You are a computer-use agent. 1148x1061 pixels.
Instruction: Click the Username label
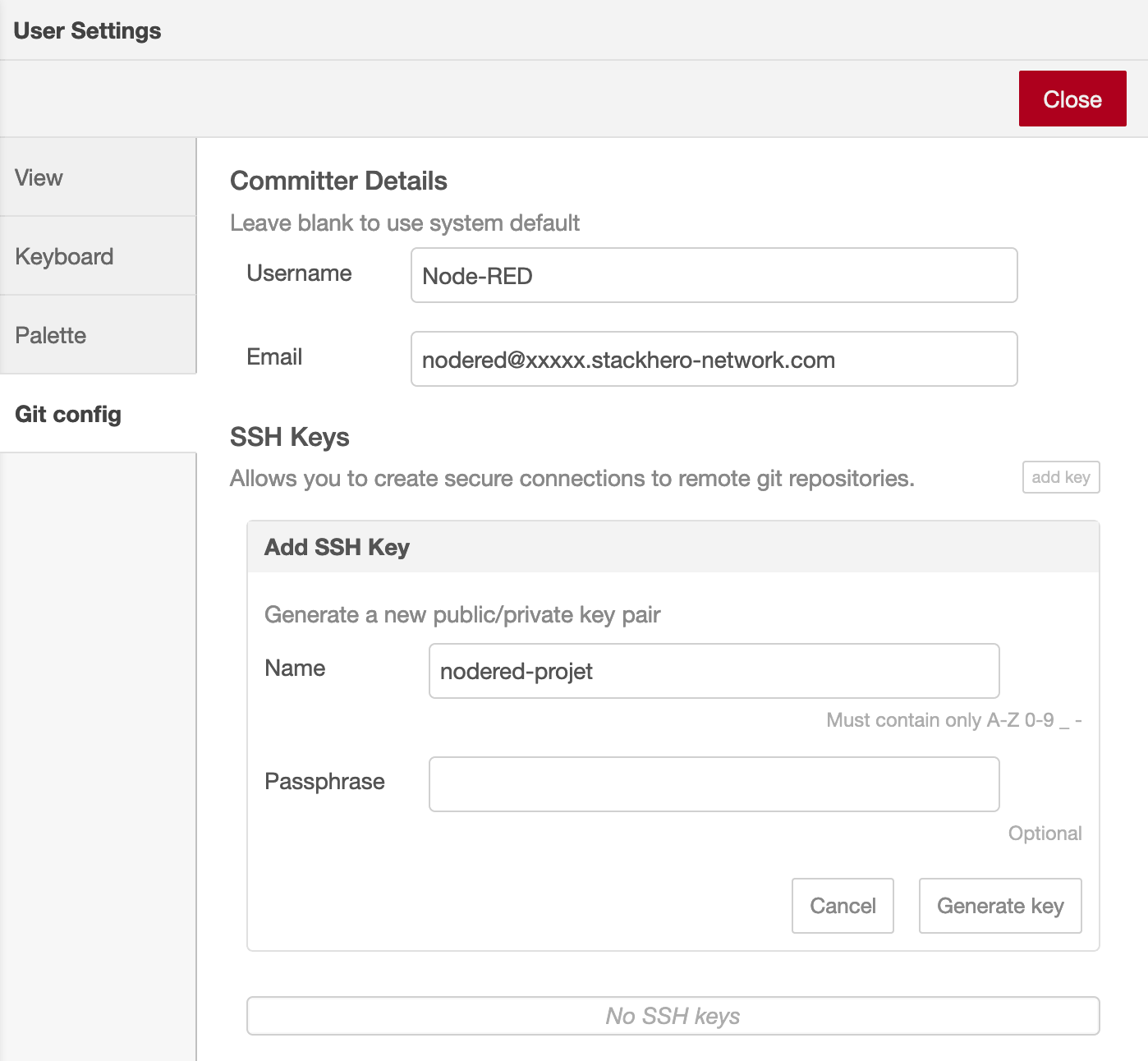click(x=299, y=273)
